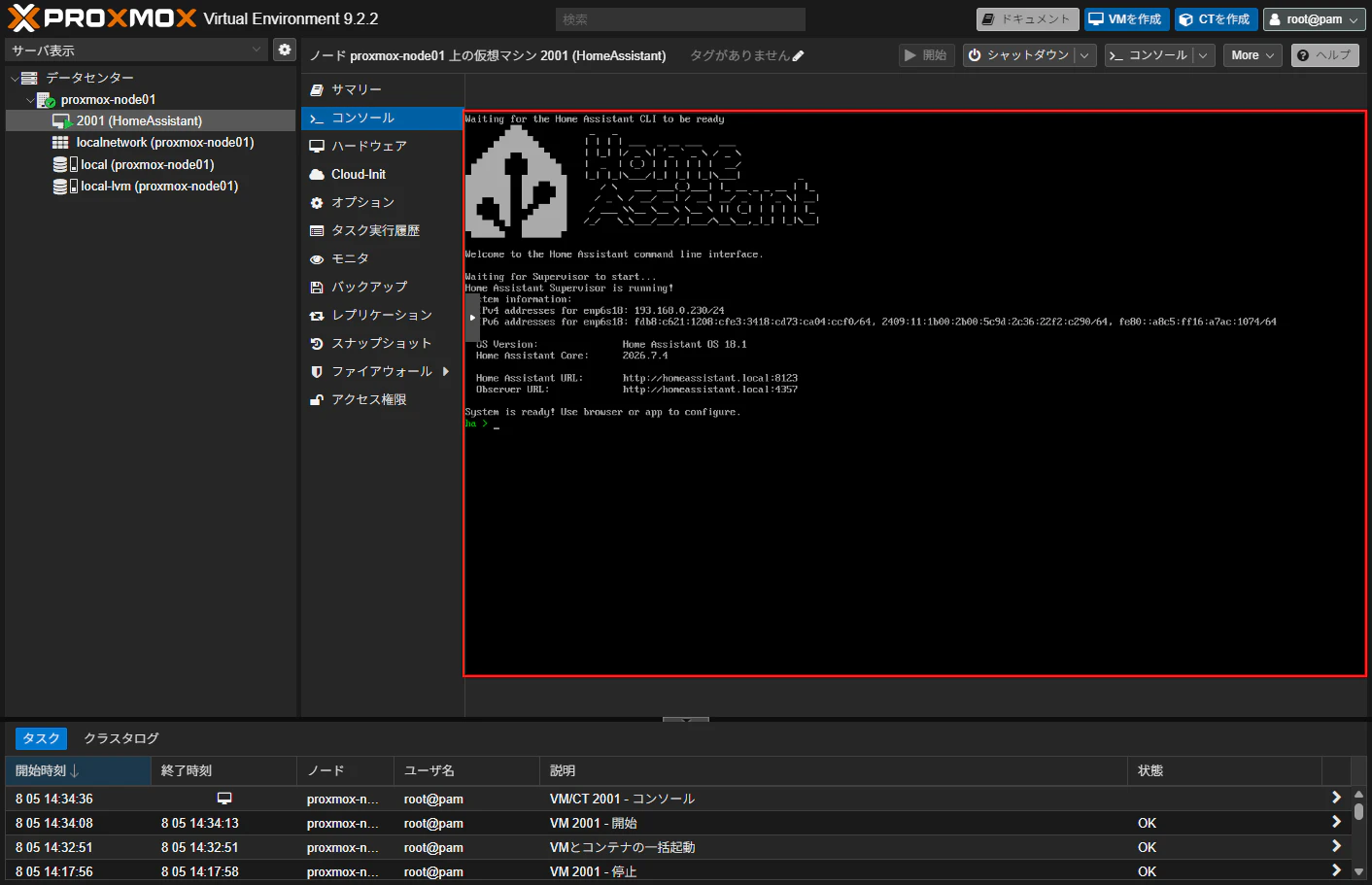Select localnetwork (proxmox-node01) tree item

coord(151,142)
